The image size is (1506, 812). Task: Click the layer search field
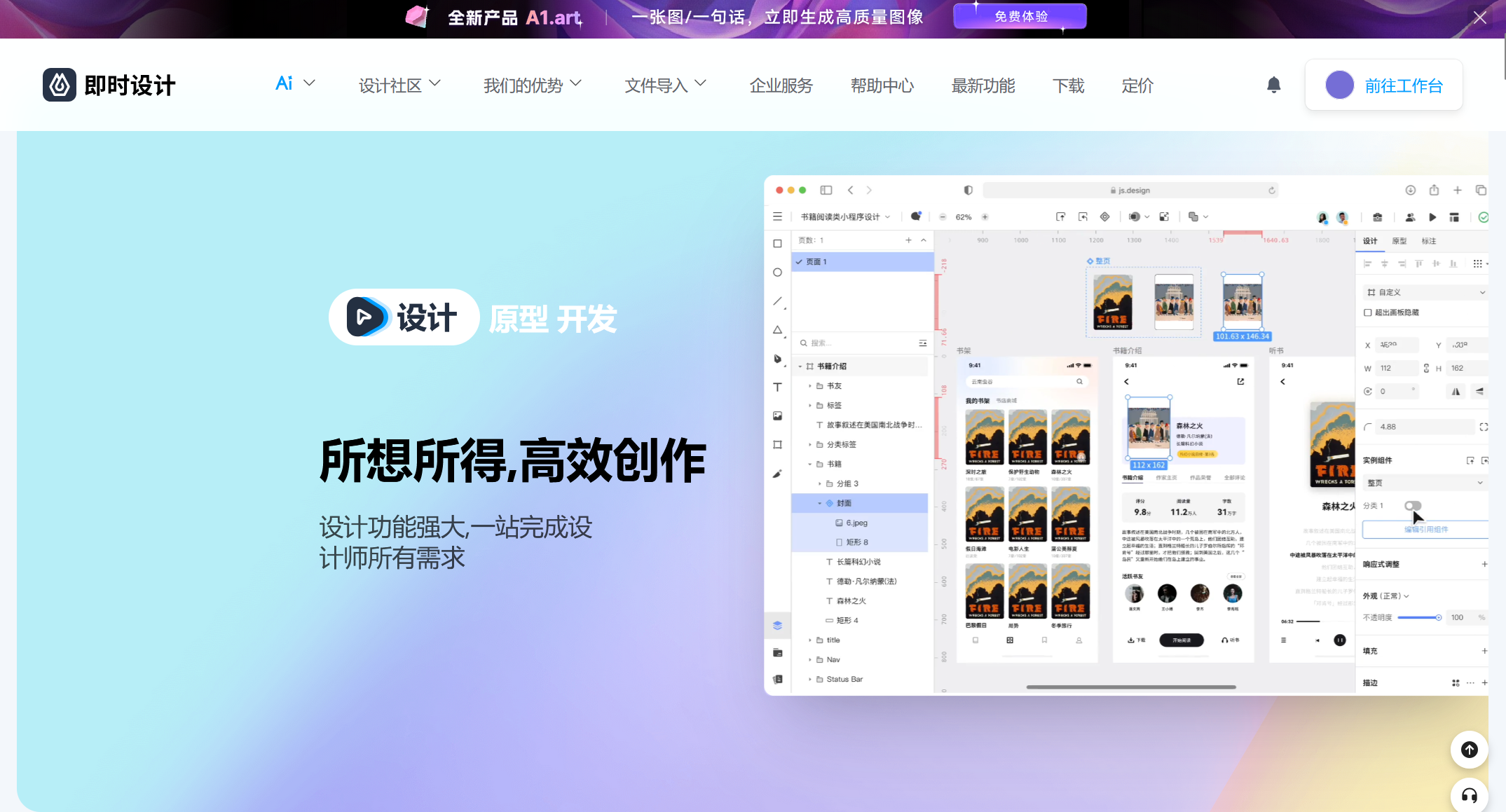[858, 343]
